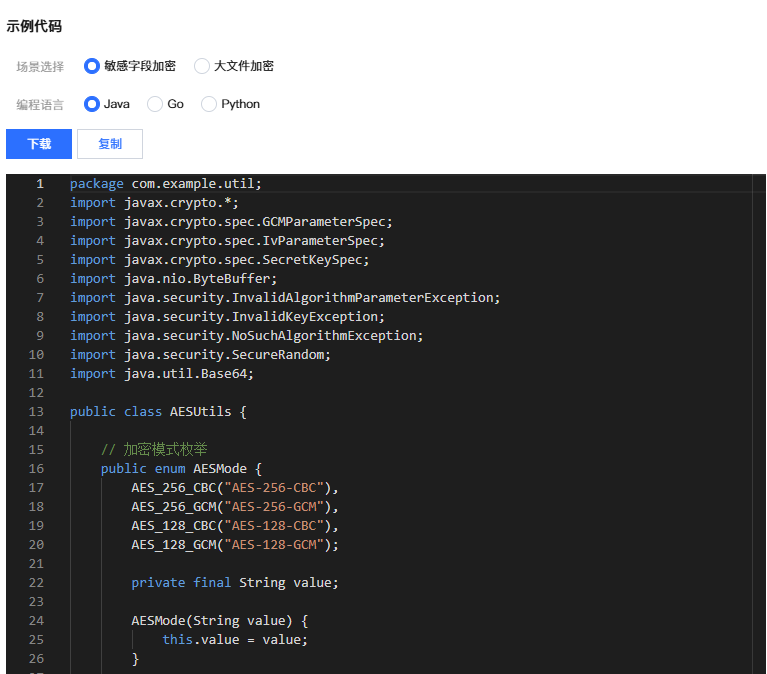
Task: Click the blue 下载 button
Action: pyautogui.click(x=39, y=144)
